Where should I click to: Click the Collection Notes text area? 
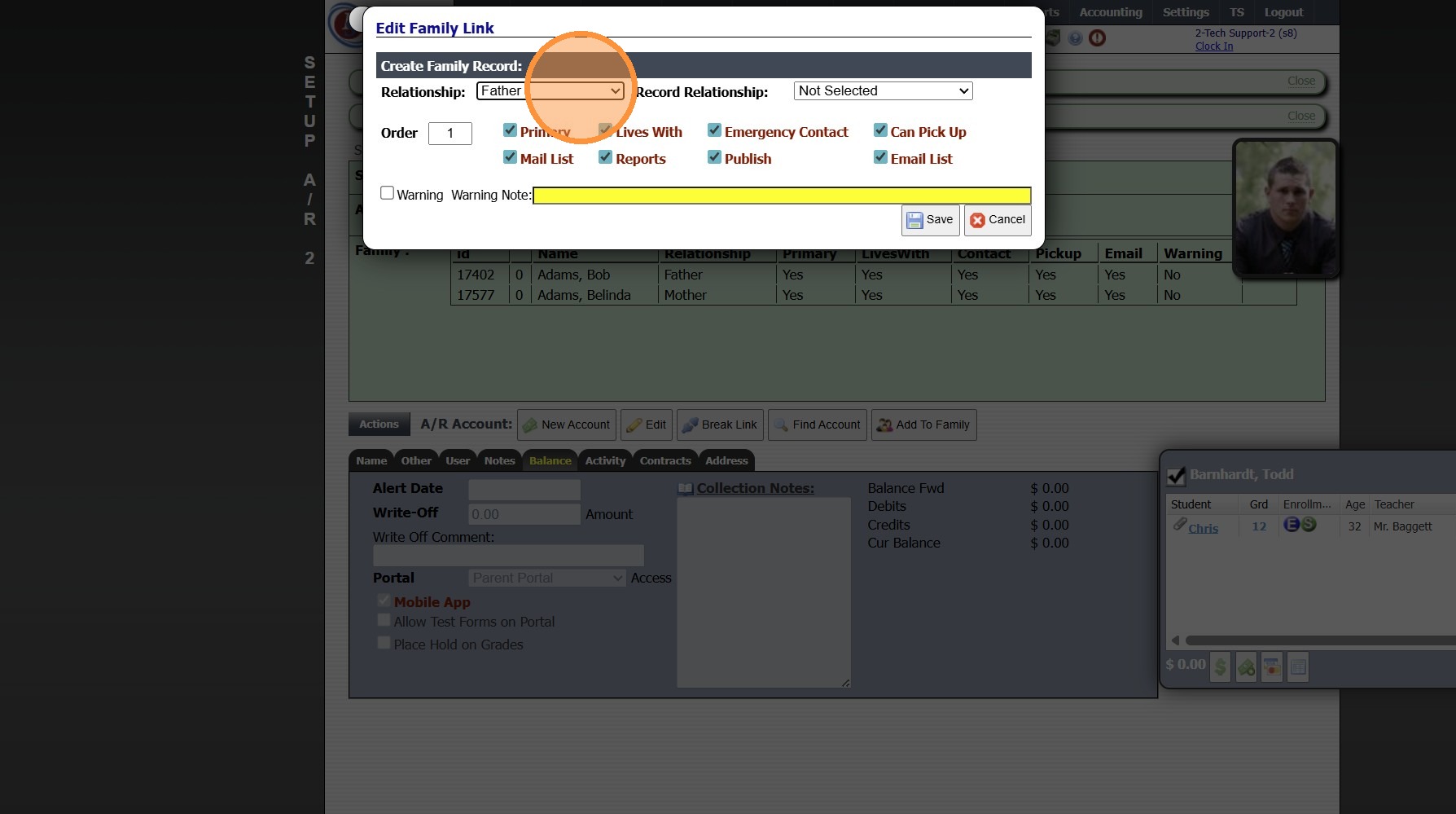tap(764, 592)
